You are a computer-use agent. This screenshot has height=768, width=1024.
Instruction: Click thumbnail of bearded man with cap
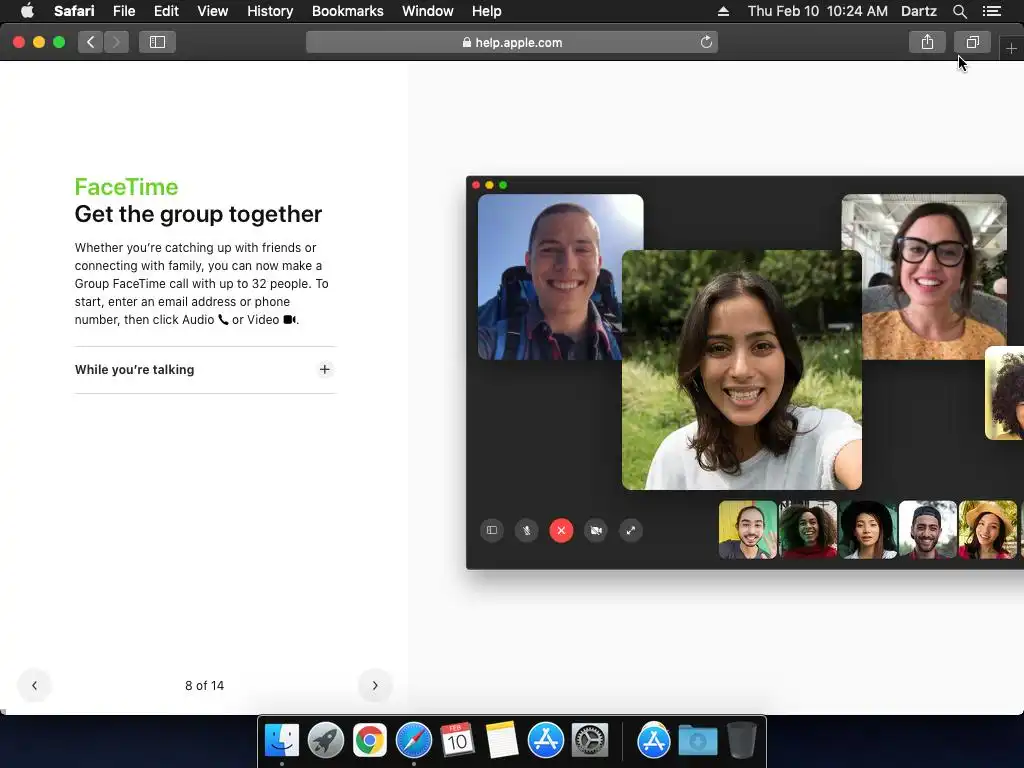[928, 530]
